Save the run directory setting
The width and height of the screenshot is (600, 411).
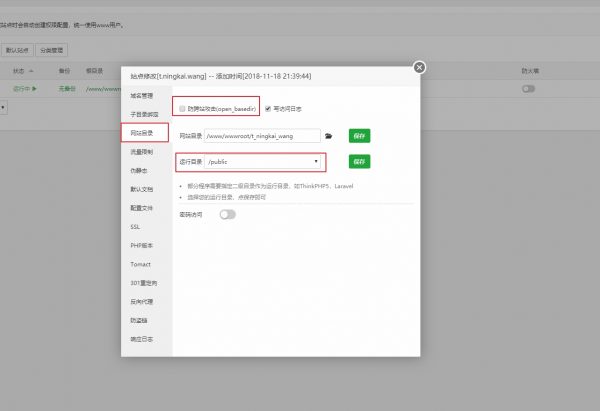359,162
